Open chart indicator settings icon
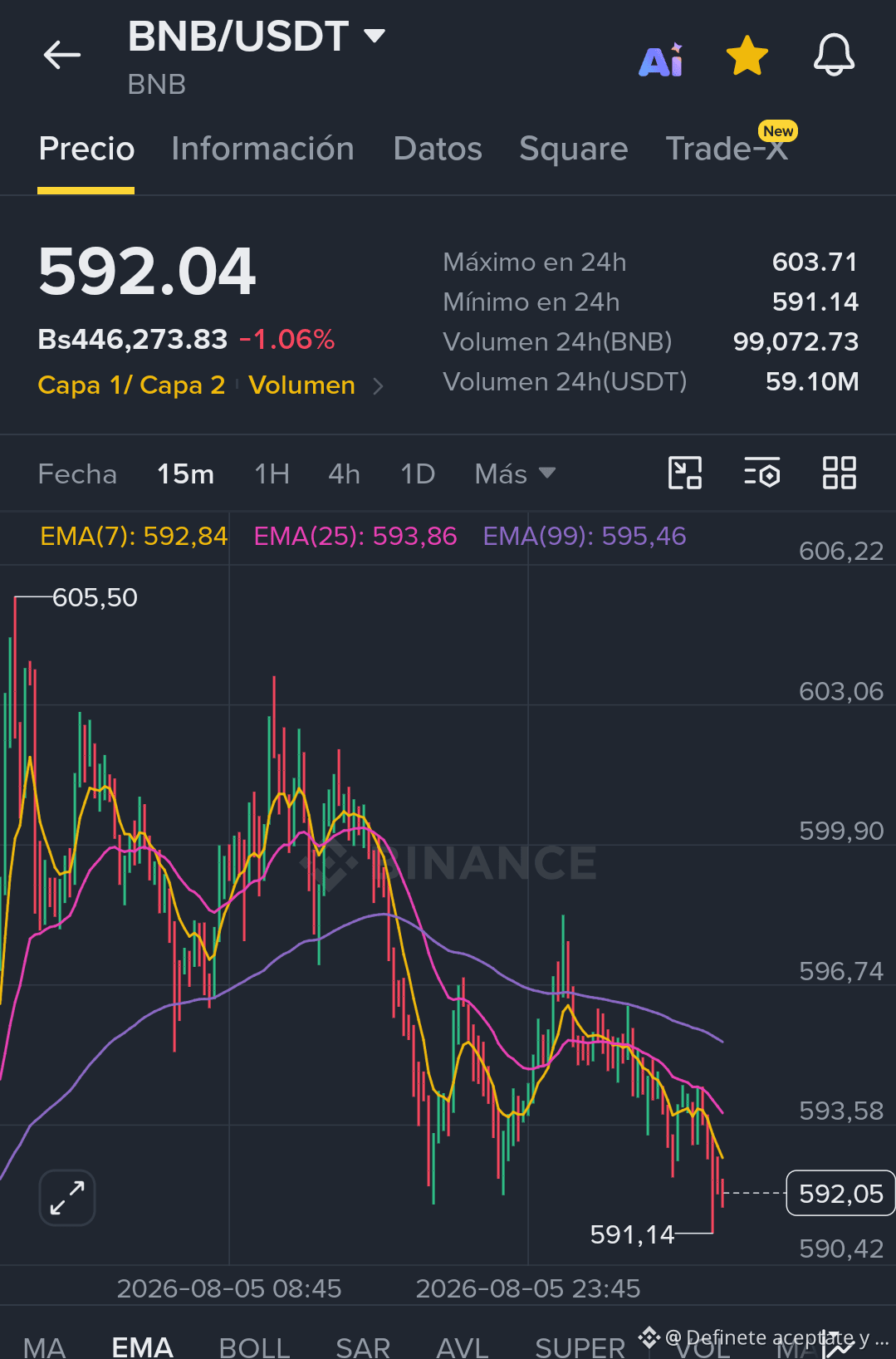This screenshot has width=896, height=1359. coord(761,473)
